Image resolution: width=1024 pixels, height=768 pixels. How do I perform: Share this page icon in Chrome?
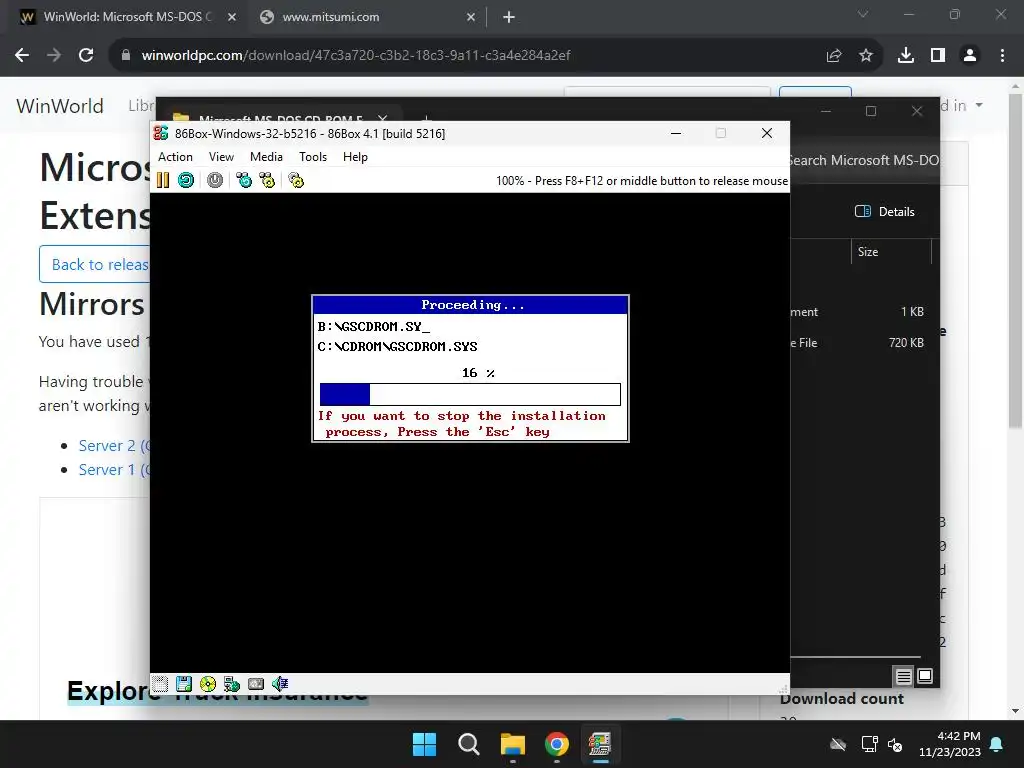click(834, 56)
